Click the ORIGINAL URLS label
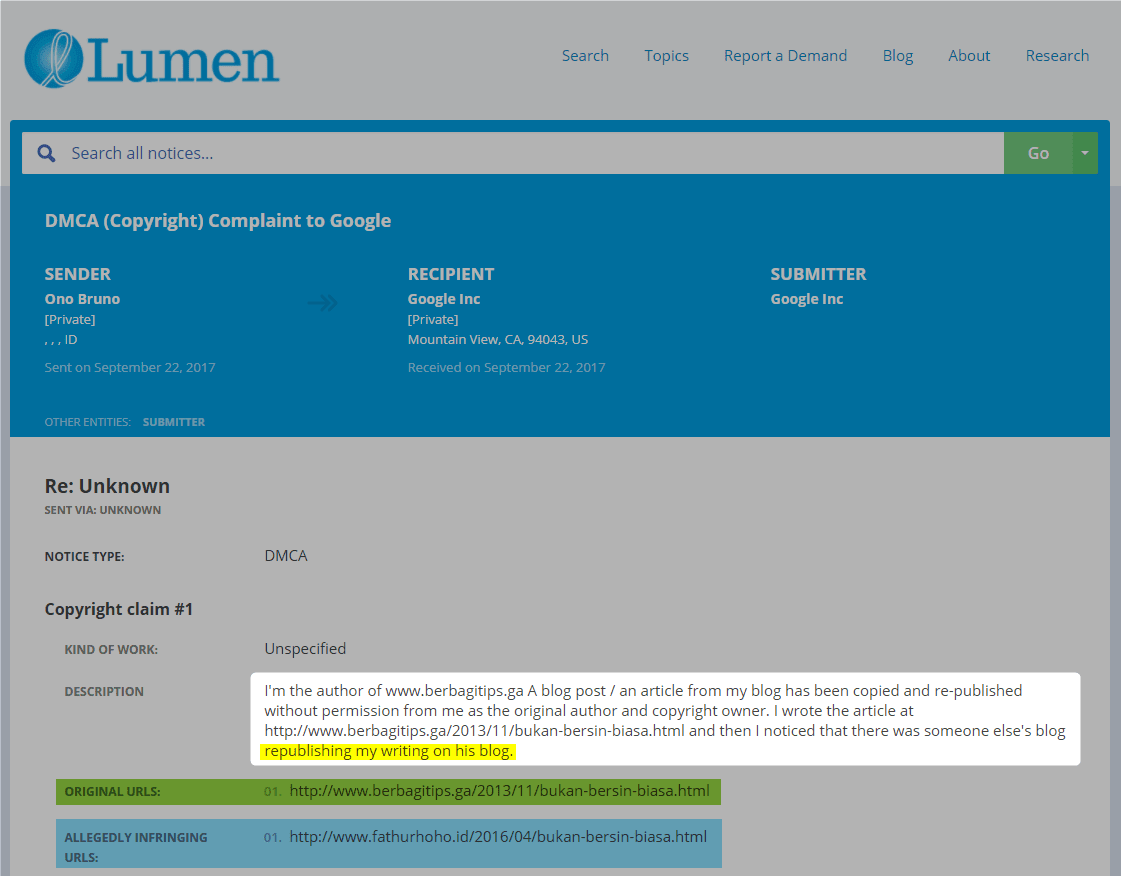 112,792
